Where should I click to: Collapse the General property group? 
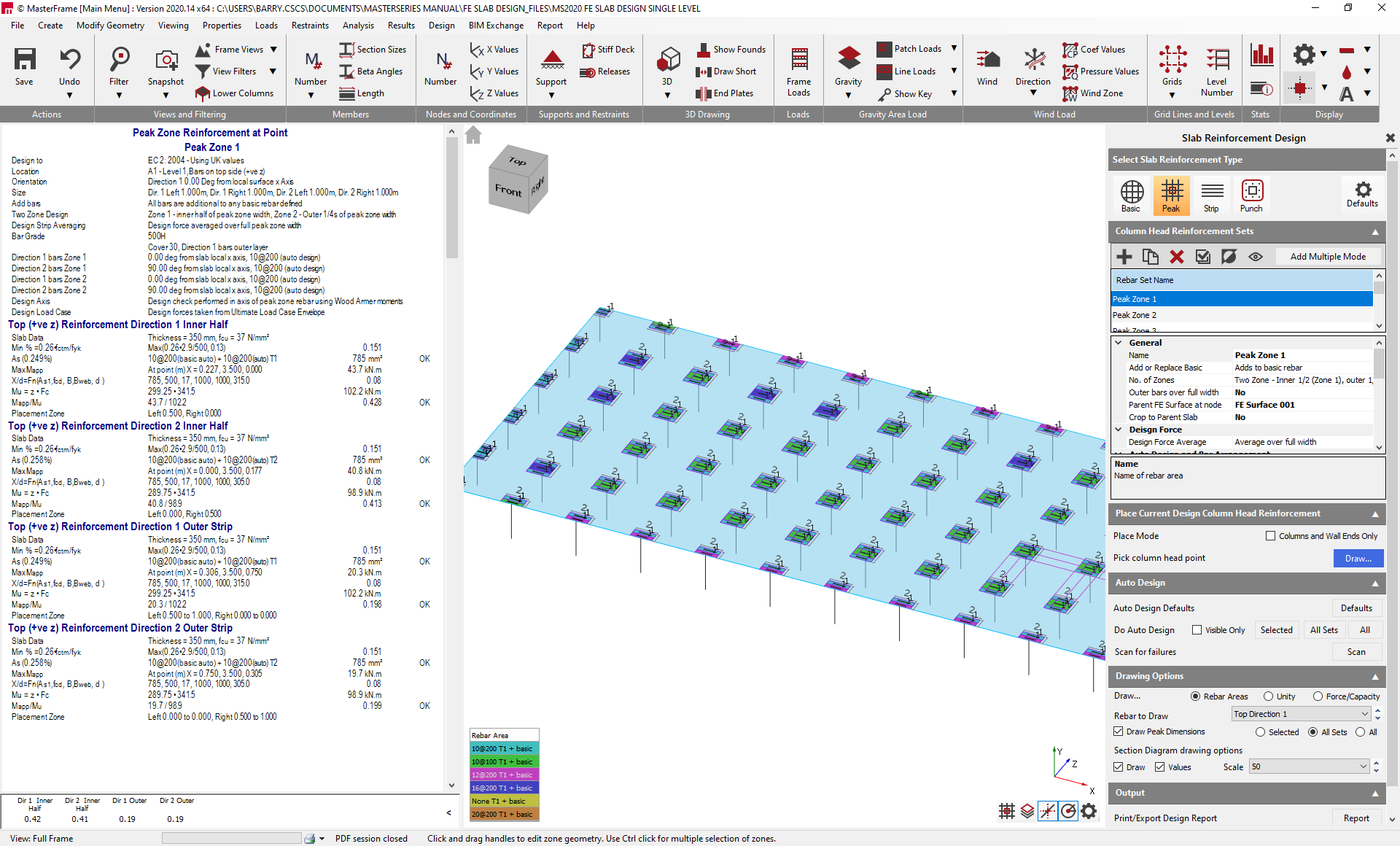(x=1119, y=342)
